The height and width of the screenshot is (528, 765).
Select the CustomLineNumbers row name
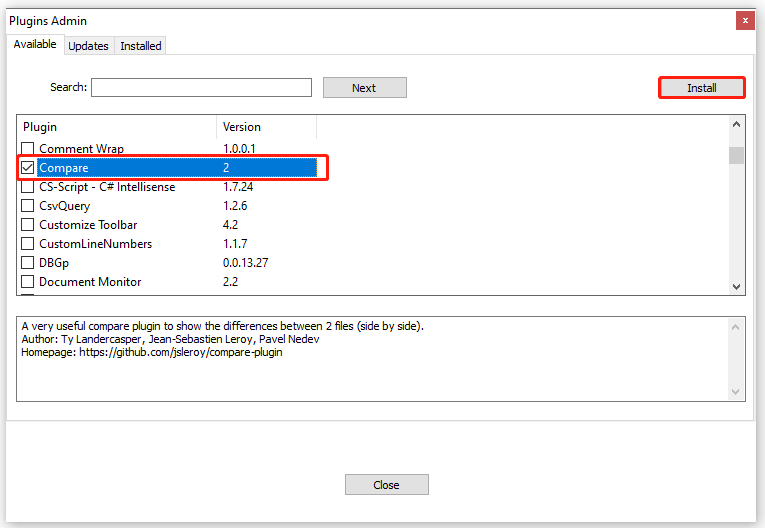(96, 244)
